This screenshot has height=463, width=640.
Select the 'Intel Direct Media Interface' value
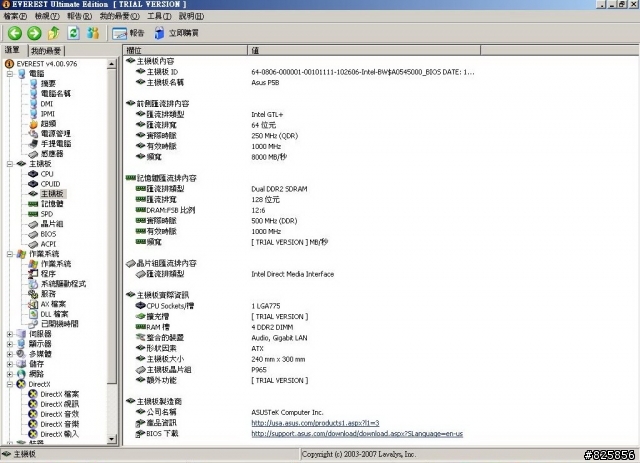pos(293,274)
